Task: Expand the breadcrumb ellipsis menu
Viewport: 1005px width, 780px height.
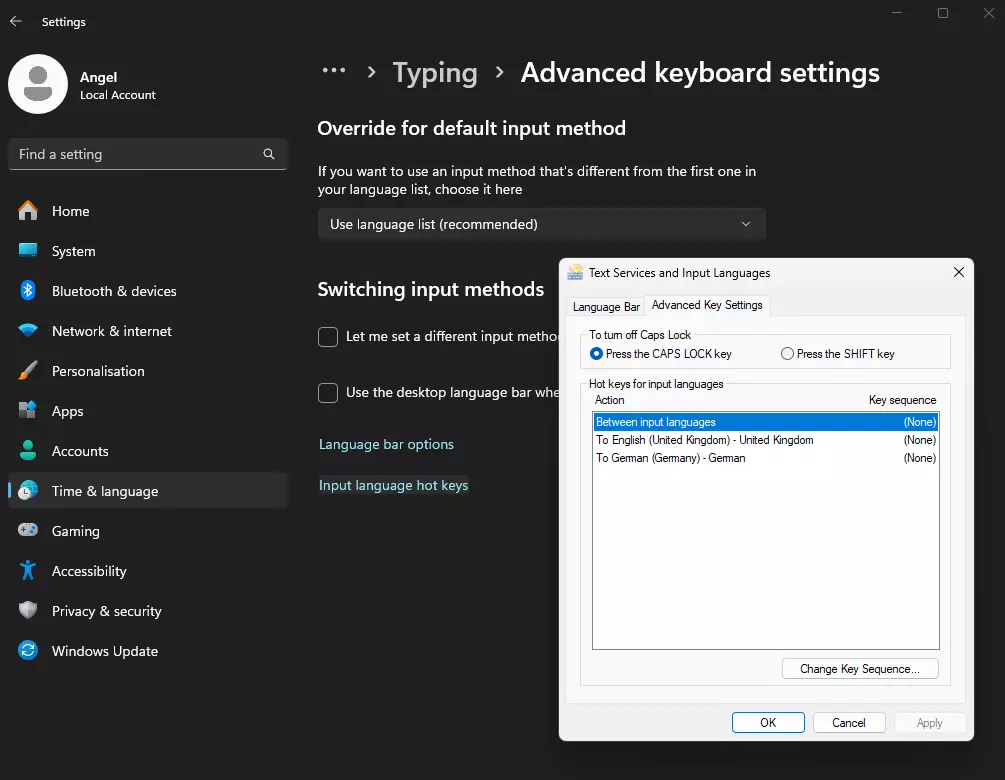Action: coord(333,72)
